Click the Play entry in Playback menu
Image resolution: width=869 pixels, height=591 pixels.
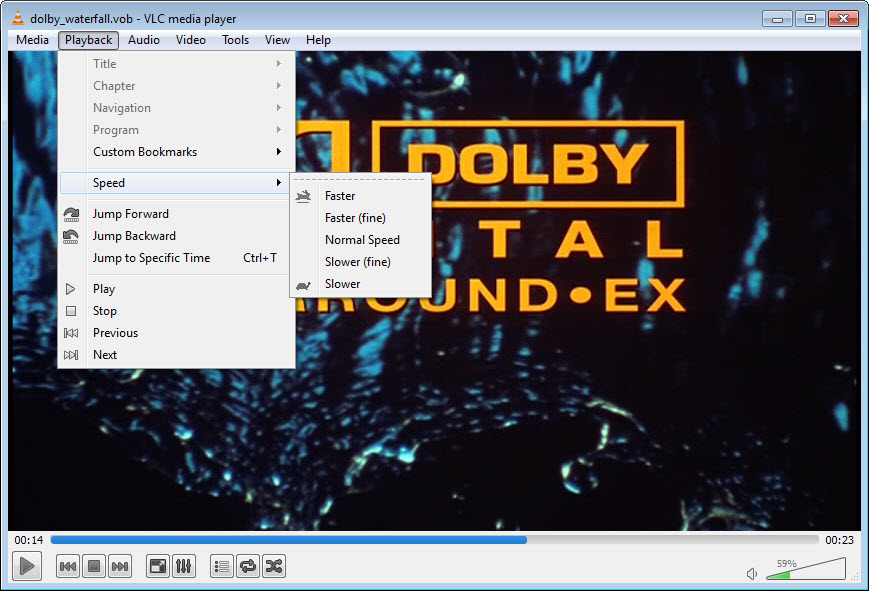(176, 289)
